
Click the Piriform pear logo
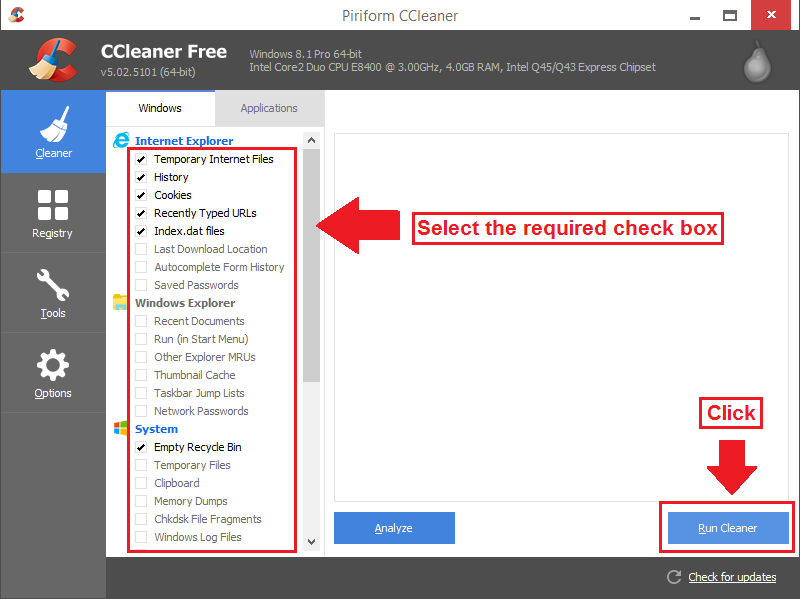click(x=757, y=62)
